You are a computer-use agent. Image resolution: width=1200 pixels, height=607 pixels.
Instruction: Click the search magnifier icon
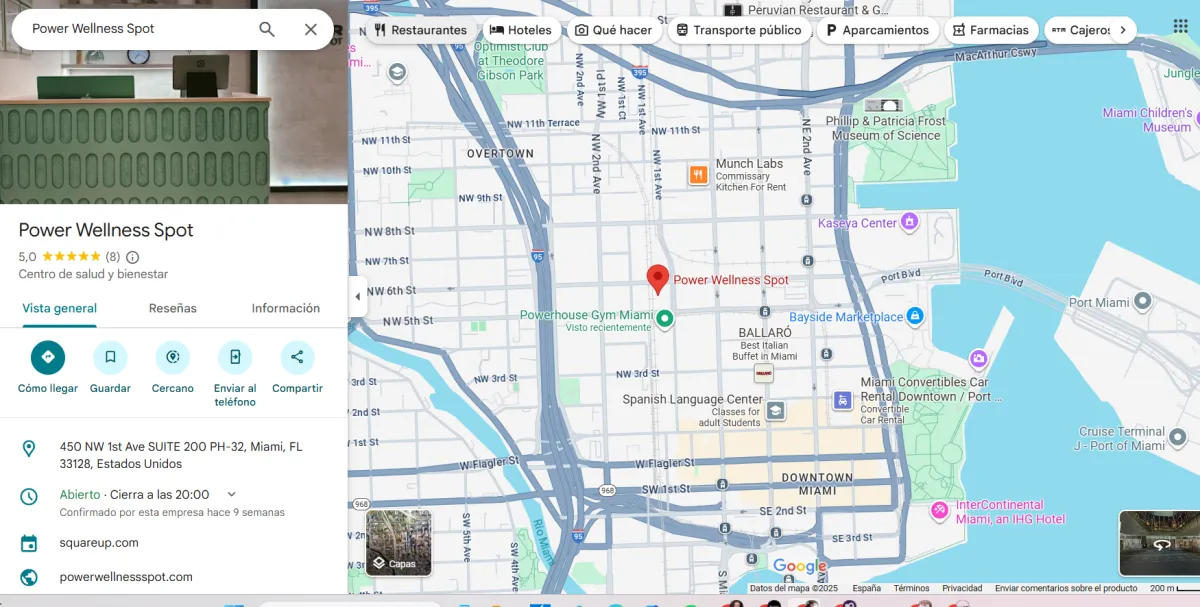[267, 29]
